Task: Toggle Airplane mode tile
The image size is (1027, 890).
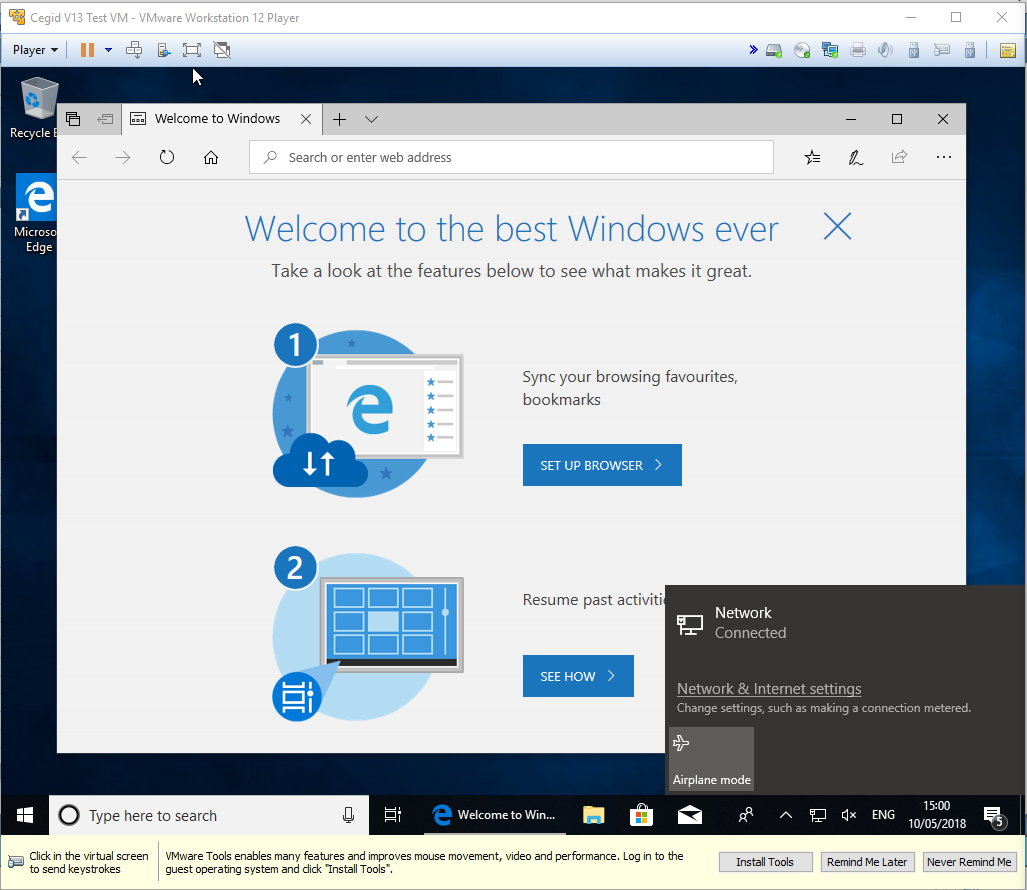Action: pyautogui.click(x=711, y=760)
